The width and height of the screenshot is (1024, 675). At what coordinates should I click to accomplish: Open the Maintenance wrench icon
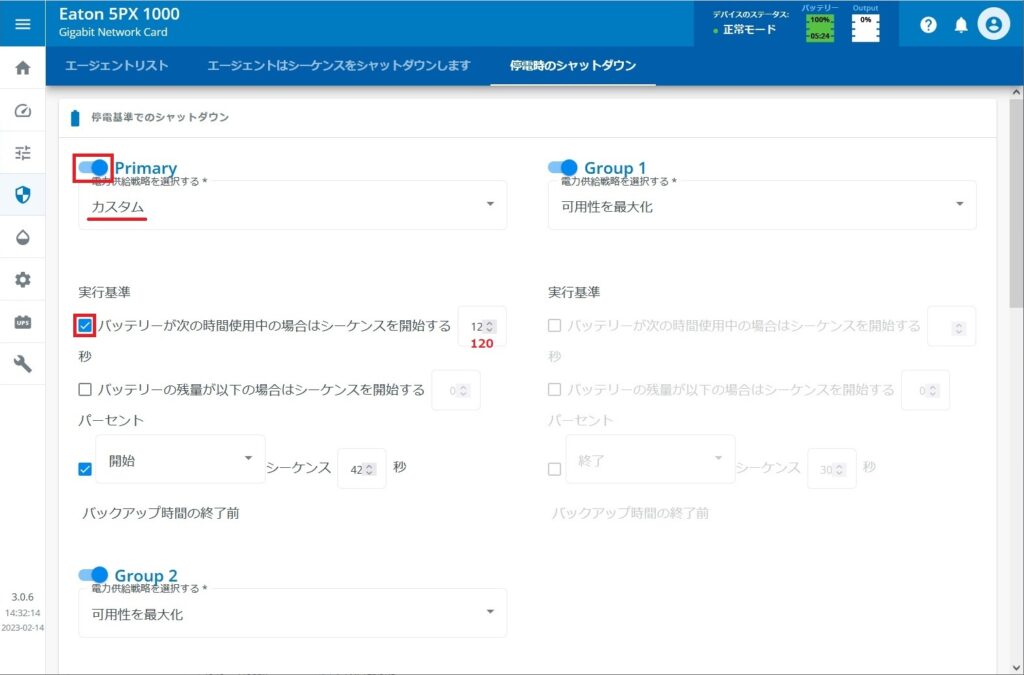click(x=22, y=363)
